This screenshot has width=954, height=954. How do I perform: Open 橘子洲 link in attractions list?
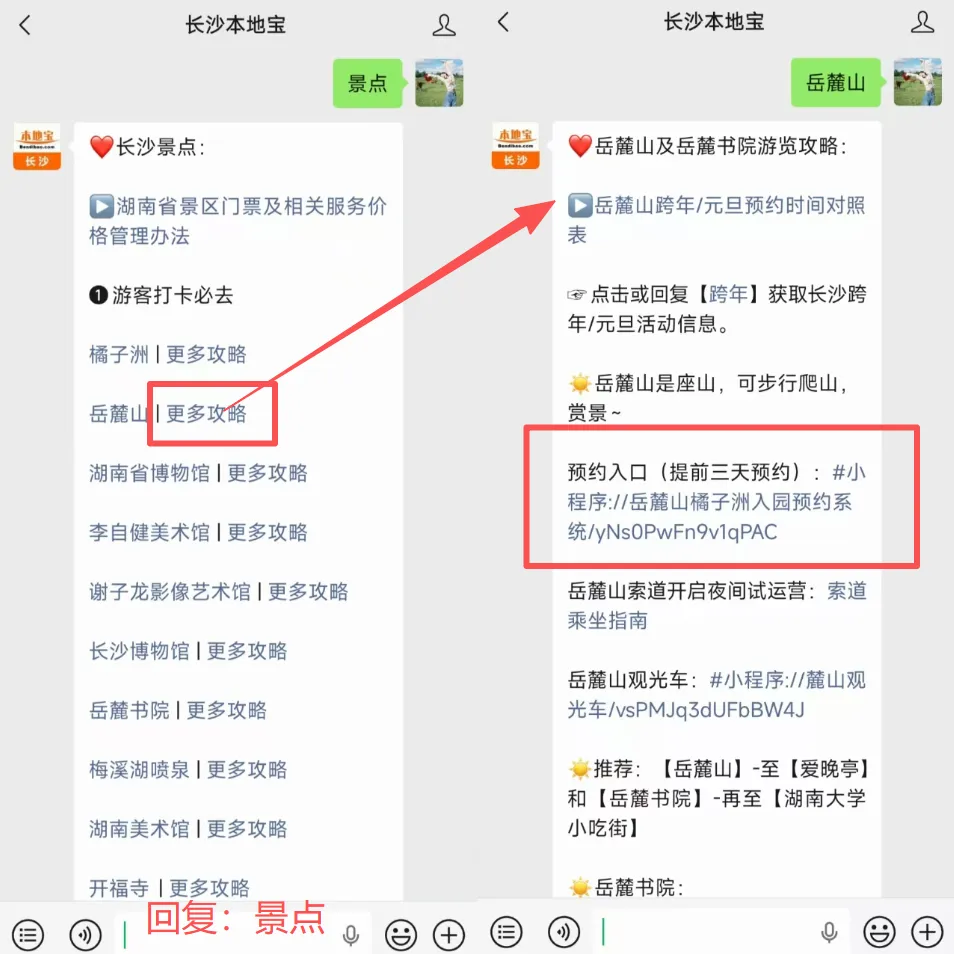[119, 354]
